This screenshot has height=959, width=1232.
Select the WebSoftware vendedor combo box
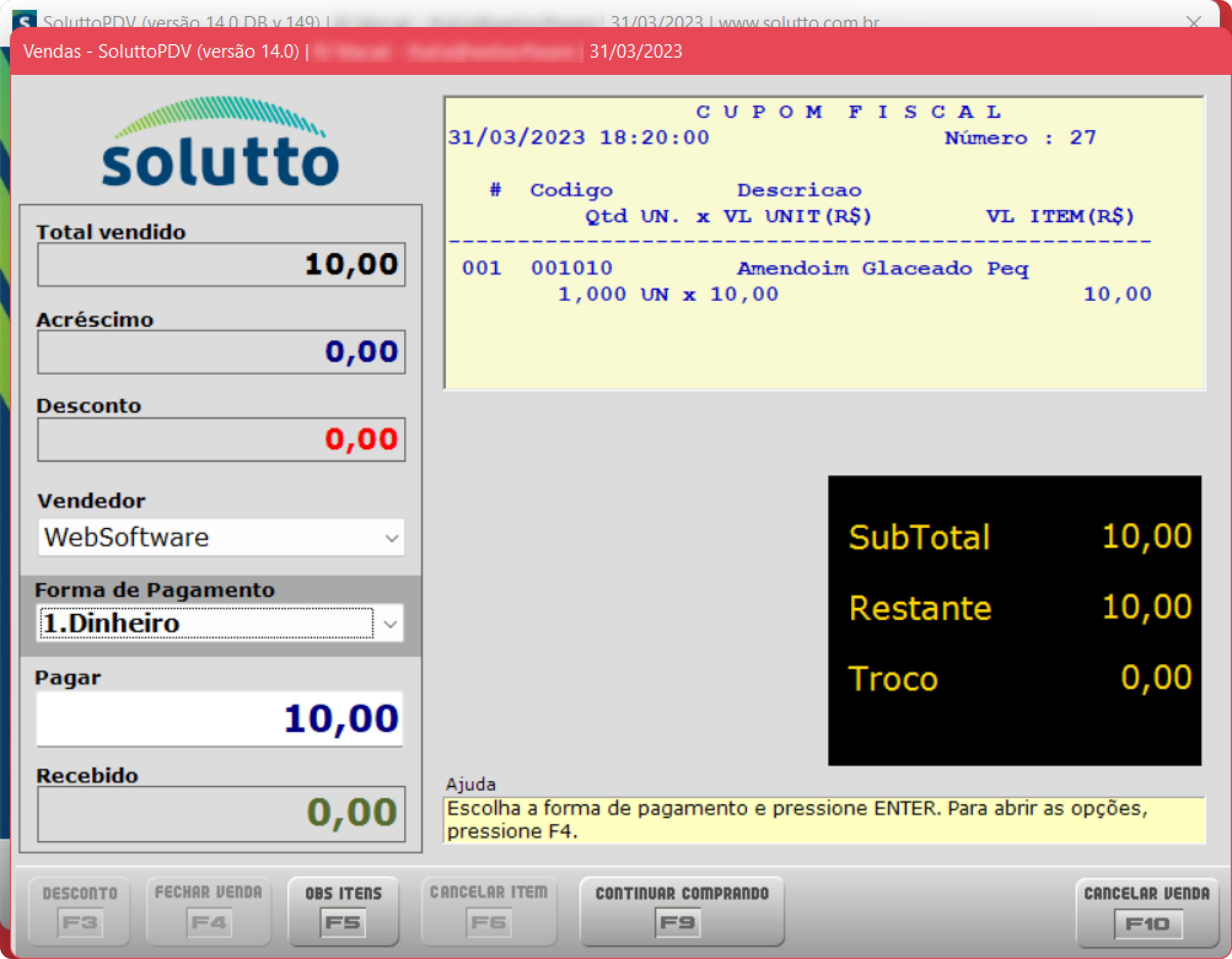(221, 537)
